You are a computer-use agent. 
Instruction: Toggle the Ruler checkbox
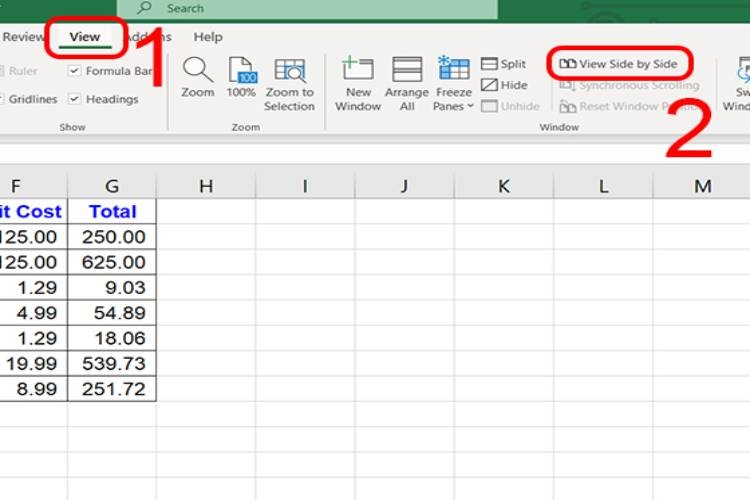tap(1, 71)
